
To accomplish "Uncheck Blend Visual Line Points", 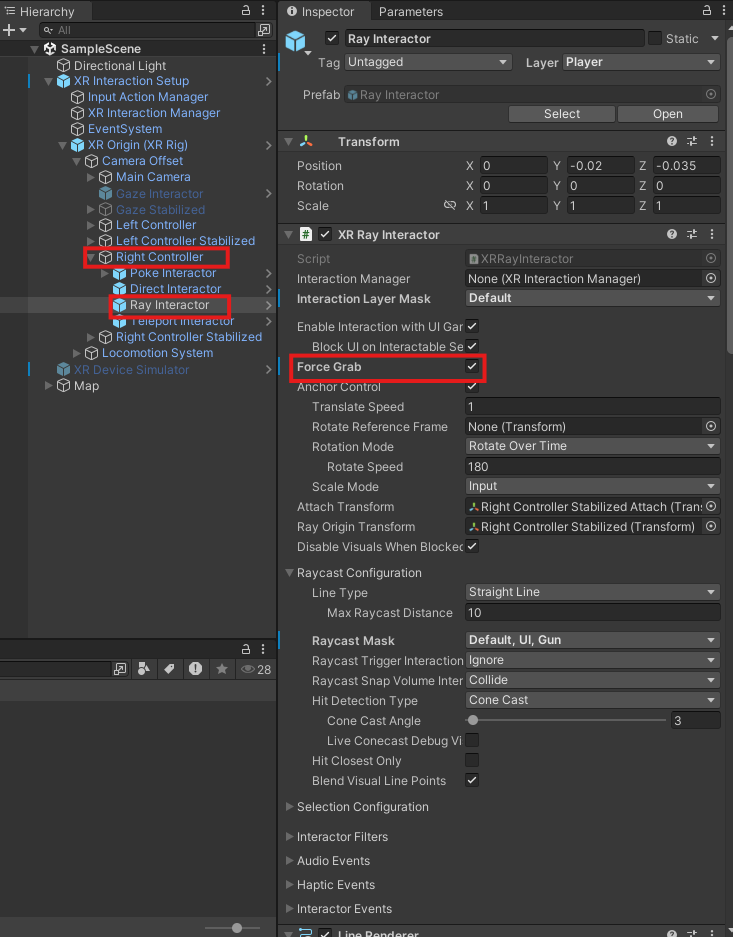I will 472,780.
